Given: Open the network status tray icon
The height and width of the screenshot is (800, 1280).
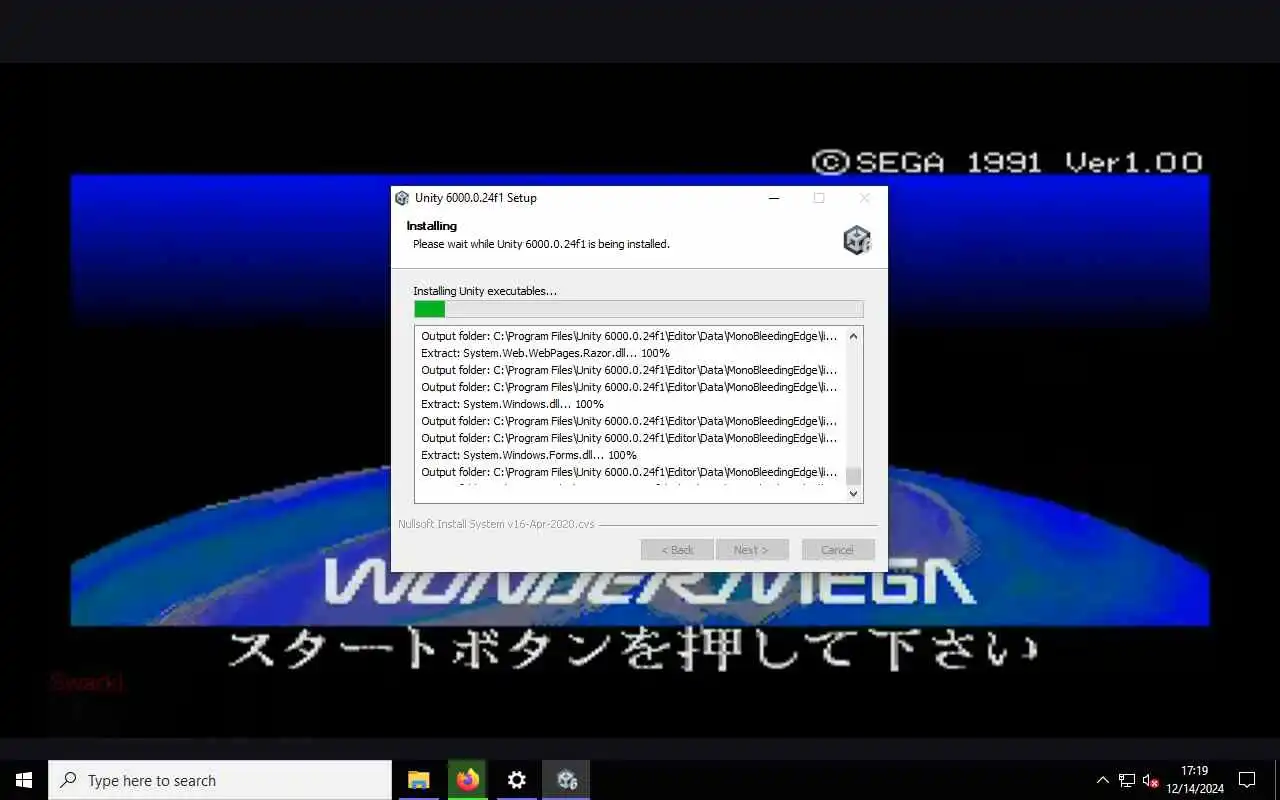Looking at the screenshot, I should click(x=1127, y=780).
